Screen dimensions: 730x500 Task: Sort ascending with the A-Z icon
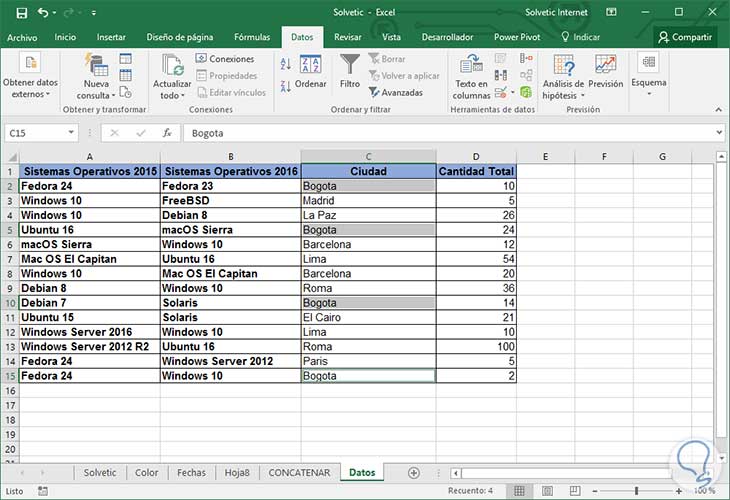(x=286, y=64)
